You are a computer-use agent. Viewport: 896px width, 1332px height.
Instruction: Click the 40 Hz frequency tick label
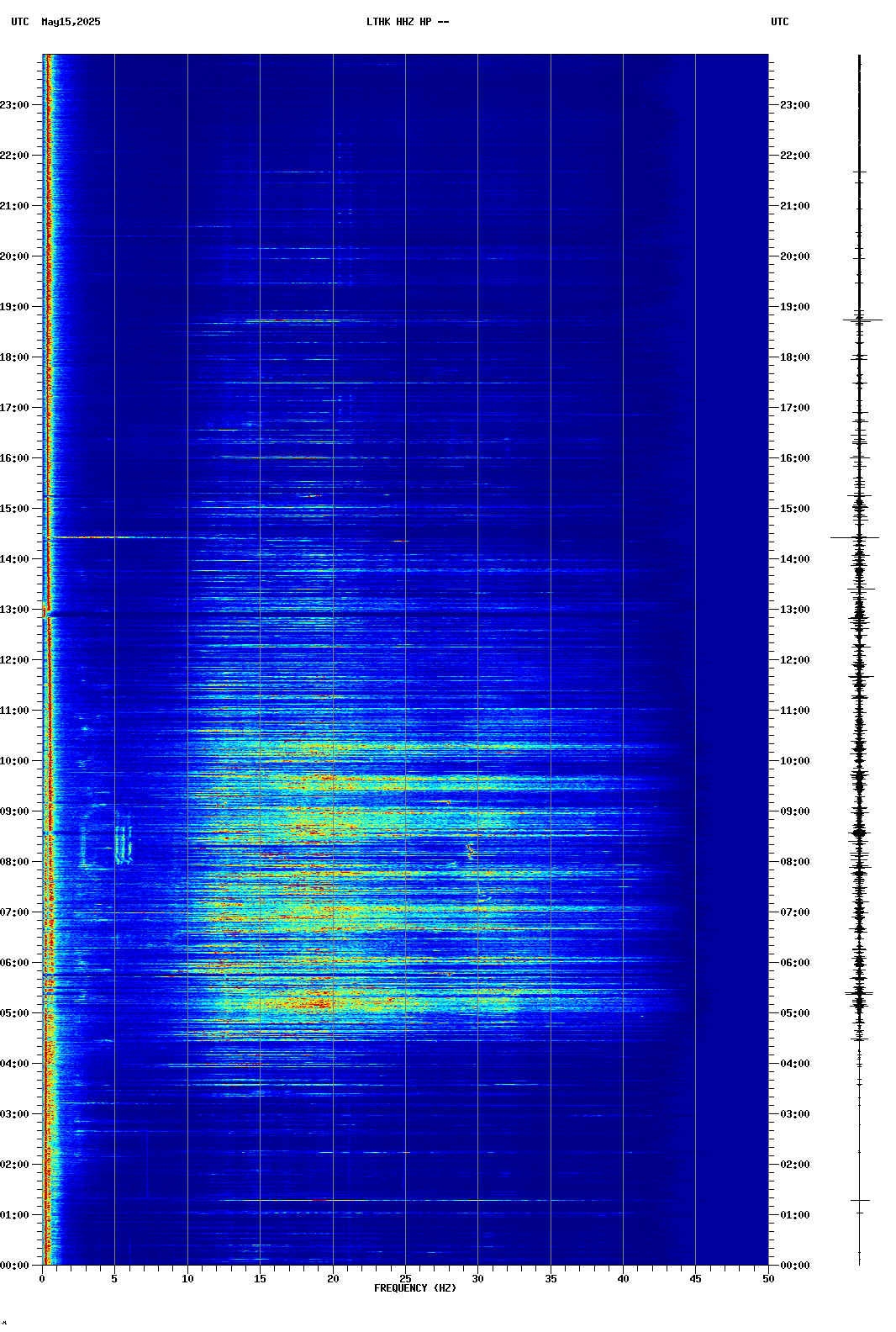tap(623, 1279)
